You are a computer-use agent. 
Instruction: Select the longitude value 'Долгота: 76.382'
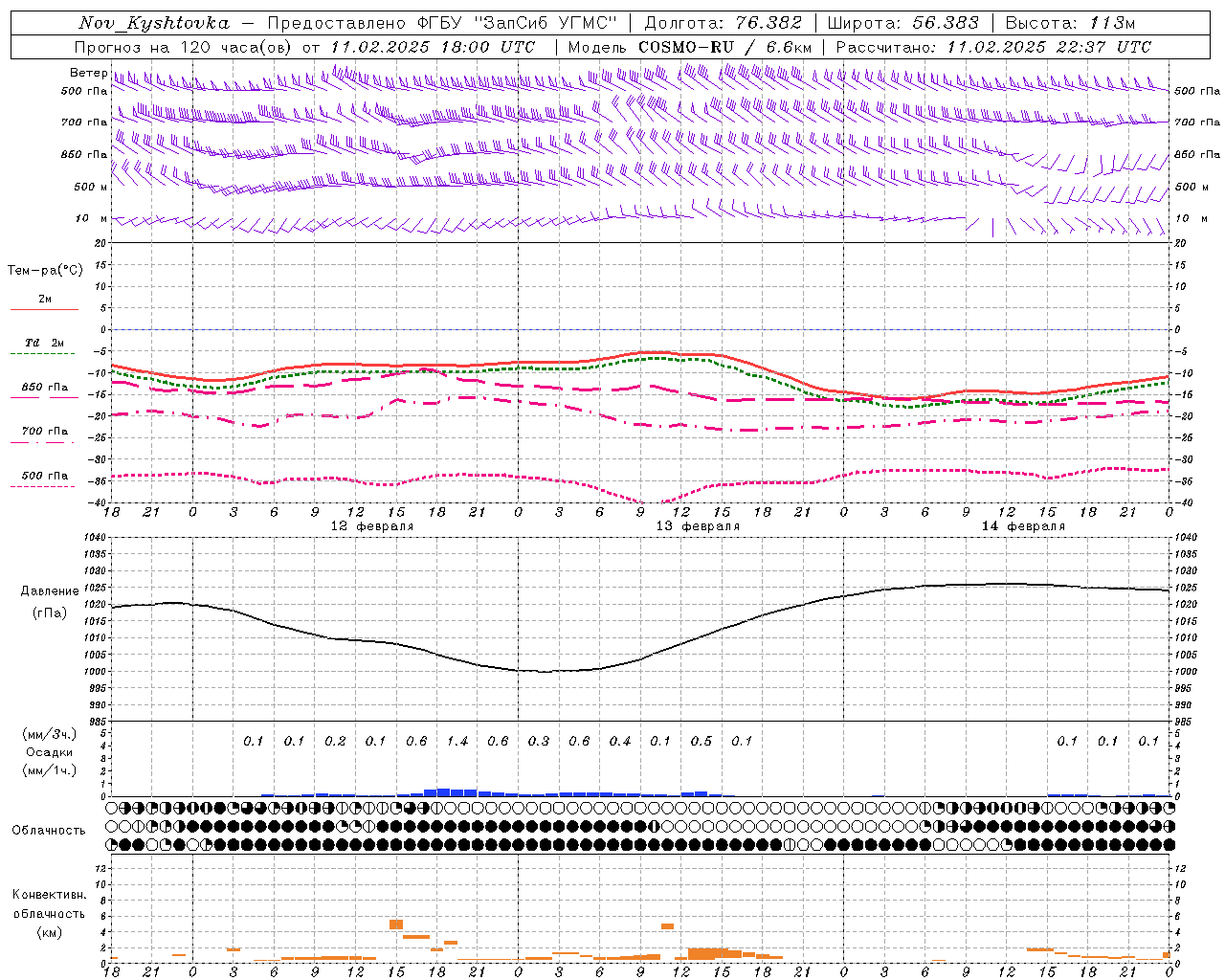724,23
